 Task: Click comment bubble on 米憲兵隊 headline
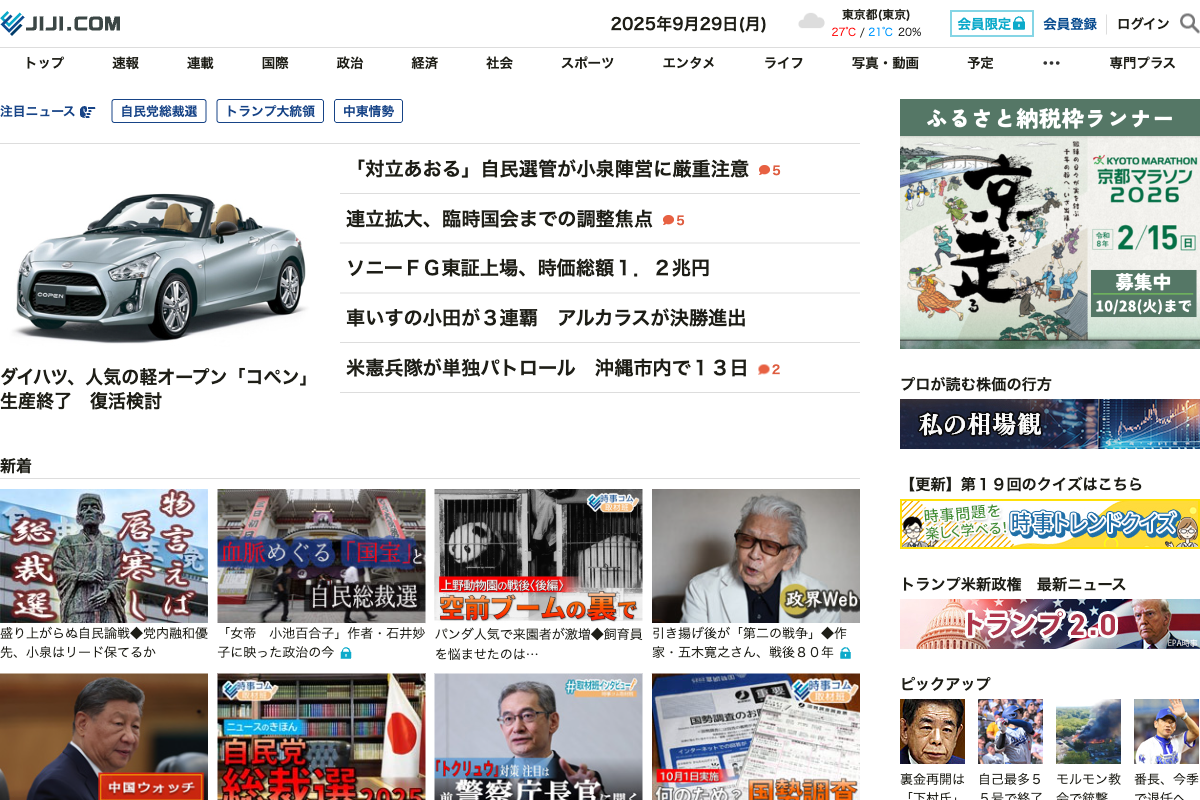[764, 369]
